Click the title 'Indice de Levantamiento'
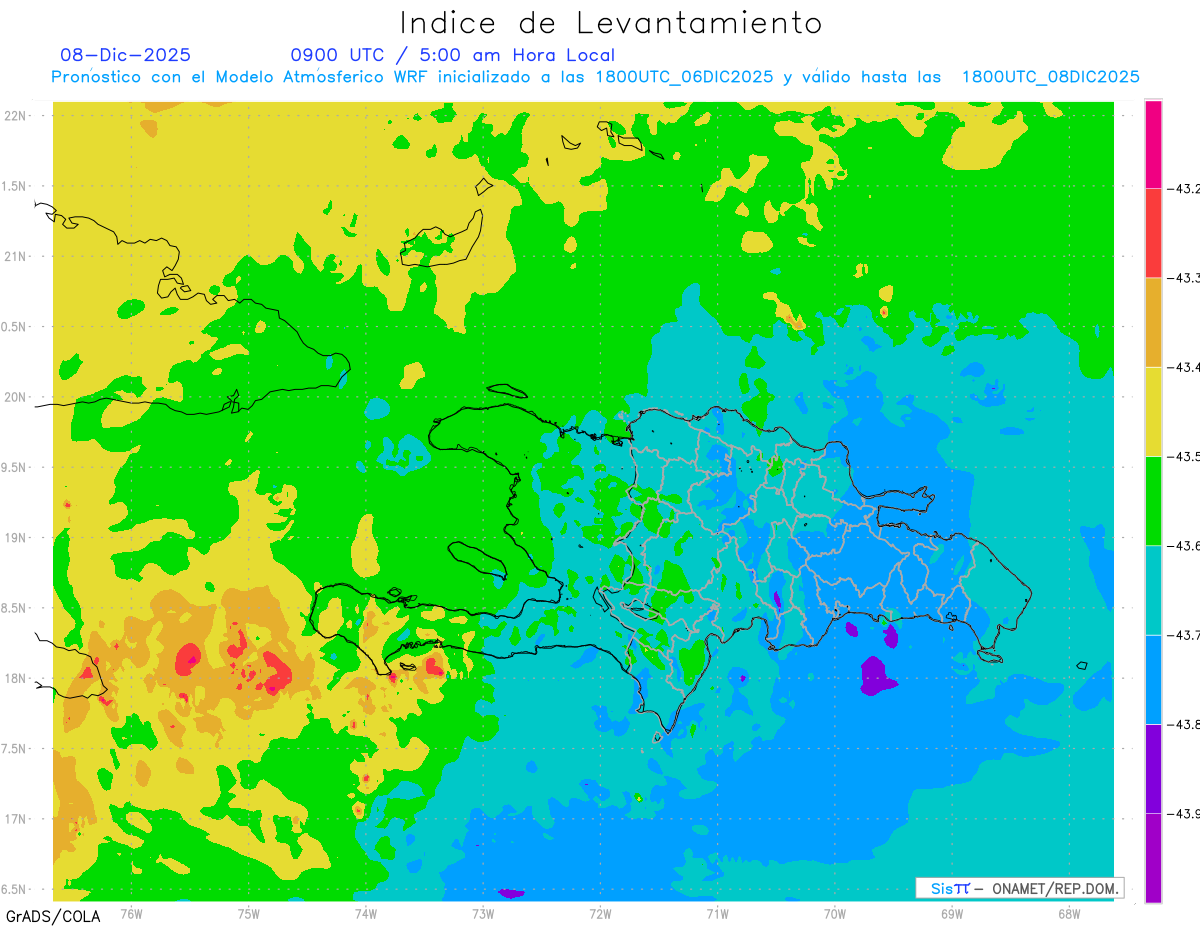The height and width of the screenshot is (927, 1200). pyautogui.click(x=611, y=23)
